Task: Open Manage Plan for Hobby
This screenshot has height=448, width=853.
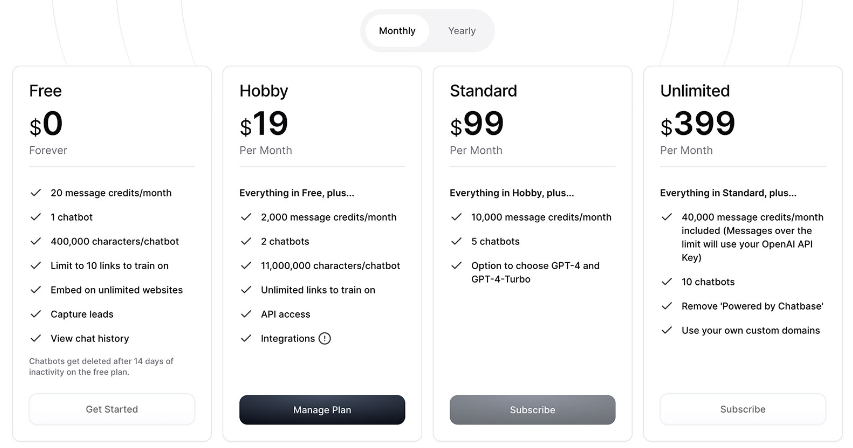Action: 322,410
